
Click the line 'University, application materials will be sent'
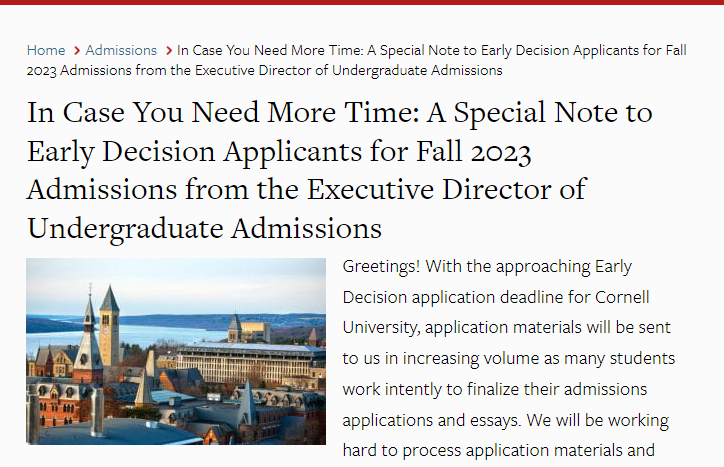(x=507, y=328)
